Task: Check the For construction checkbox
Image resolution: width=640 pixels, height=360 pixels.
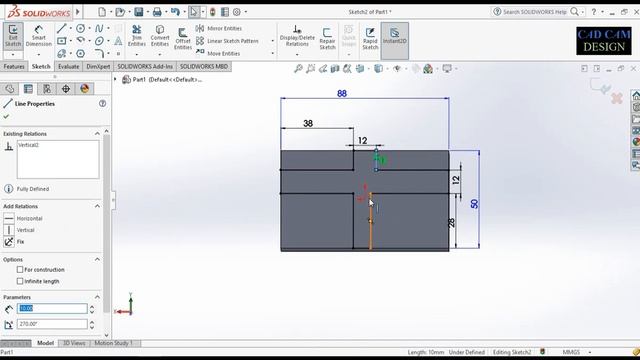Action: pos(20,270)
